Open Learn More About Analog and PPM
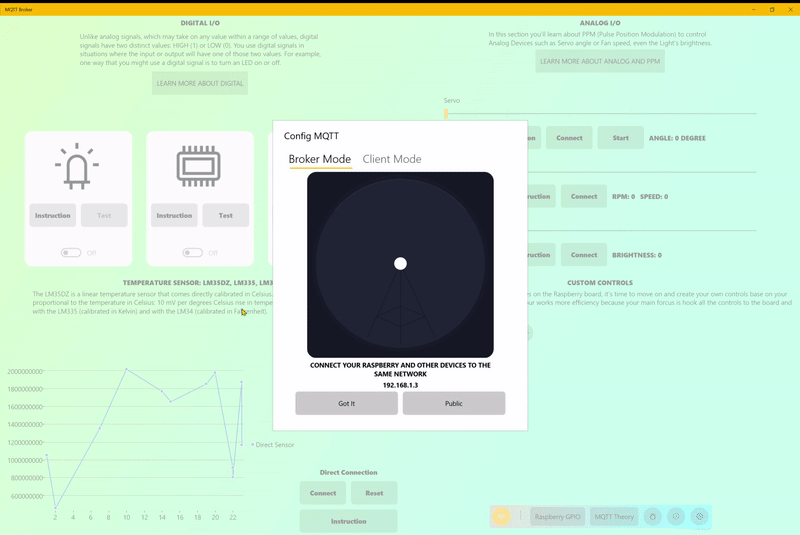The height and width of the screenshot is (535, 800). point(600,61)
